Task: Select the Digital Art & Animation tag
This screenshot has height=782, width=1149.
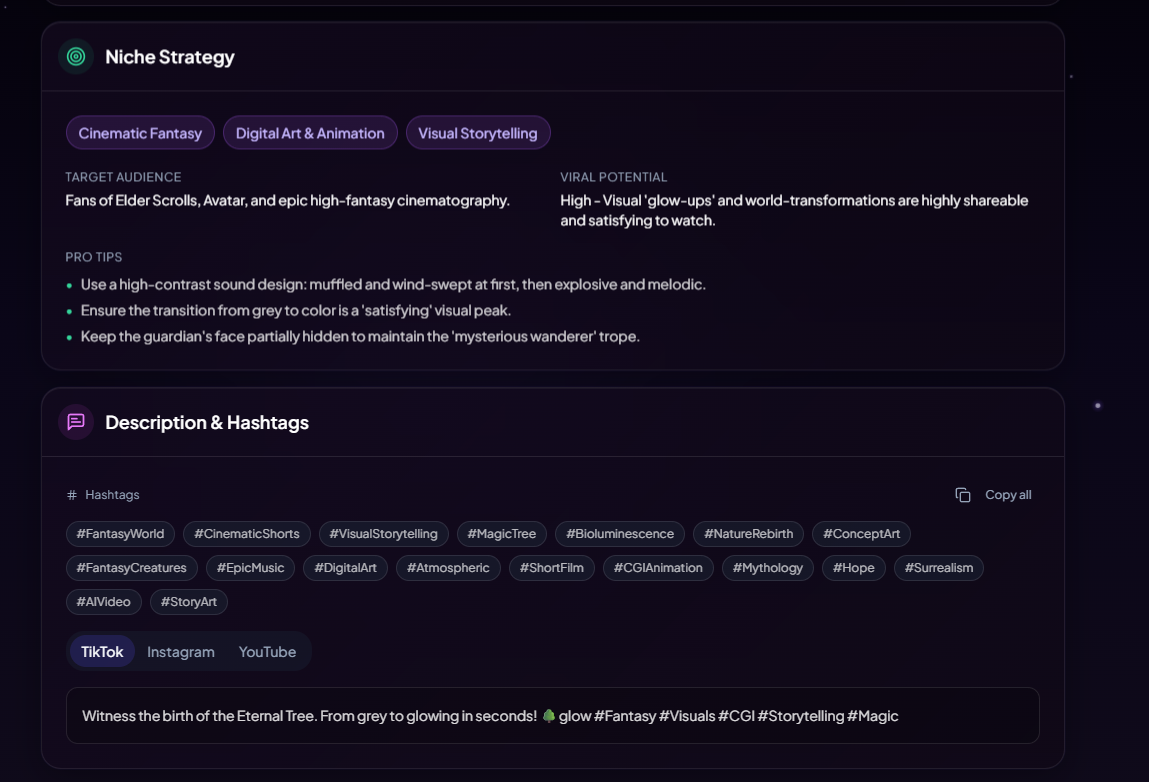Action: (310, 133)
